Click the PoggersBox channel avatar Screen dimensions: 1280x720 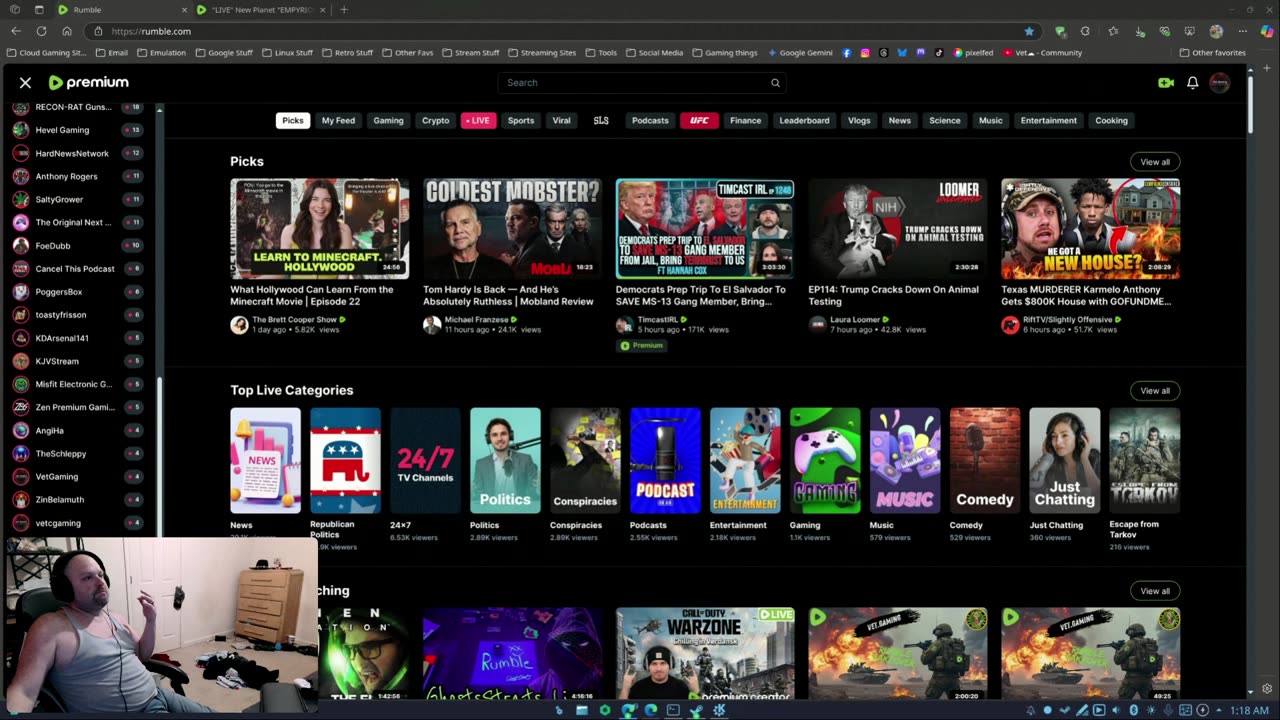[20, 292]
